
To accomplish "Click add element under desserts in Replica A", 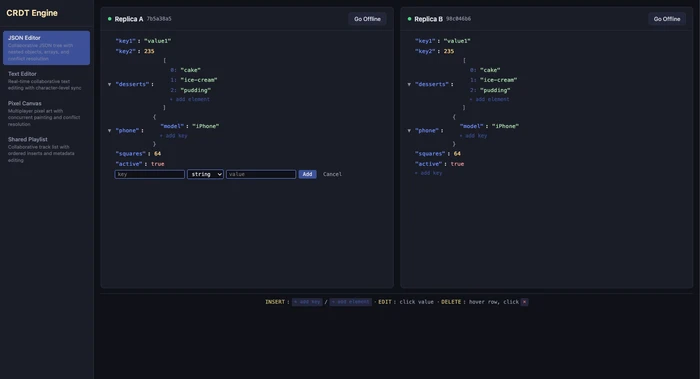I will pyautogui.click(x=190, y=99).
